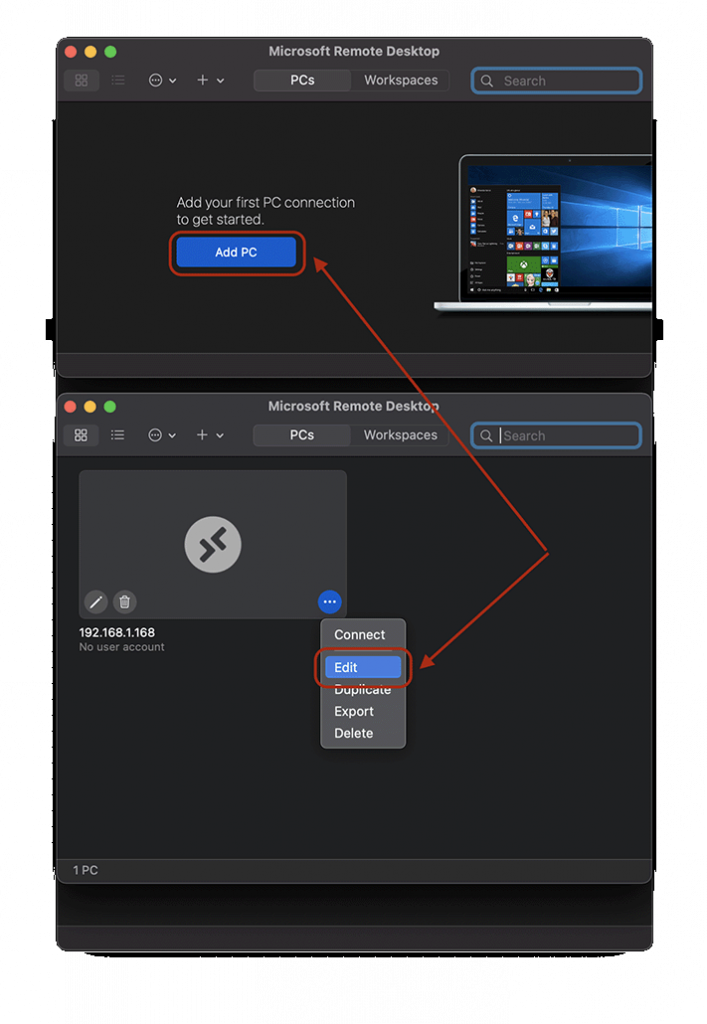Click the No user account label
Screen dimensions: 707x1024
tap(122, 647)
